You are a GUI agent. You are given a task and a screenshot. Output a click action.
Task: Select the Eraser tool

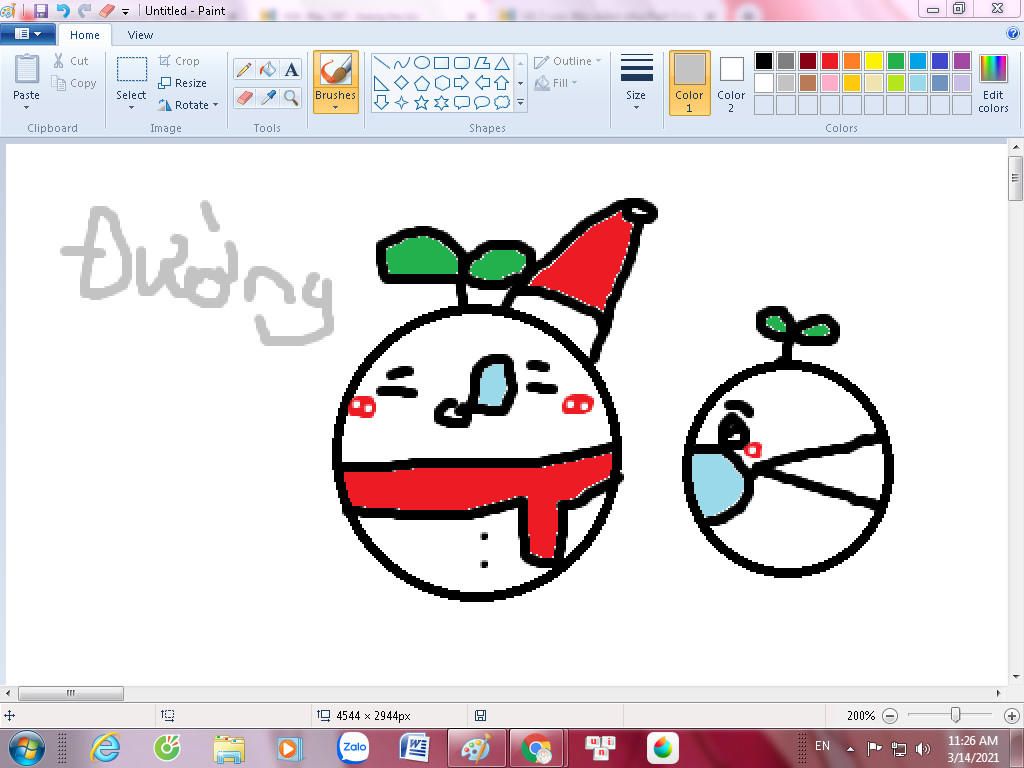point(244,98)
